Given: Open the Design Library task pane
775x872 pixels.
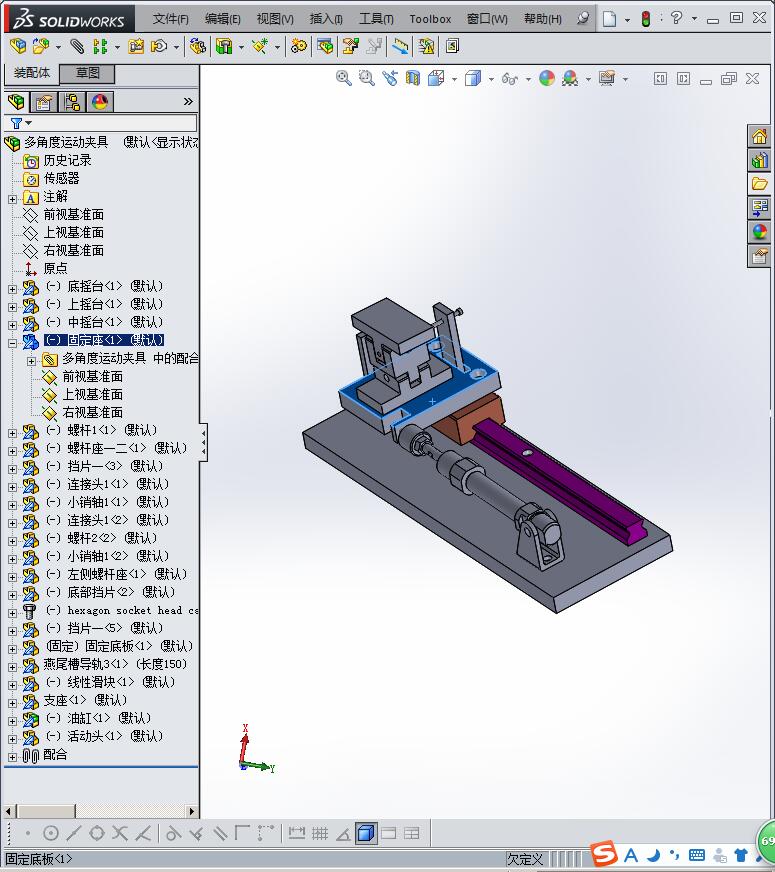Looking at the screenshot, I should 759,160.
